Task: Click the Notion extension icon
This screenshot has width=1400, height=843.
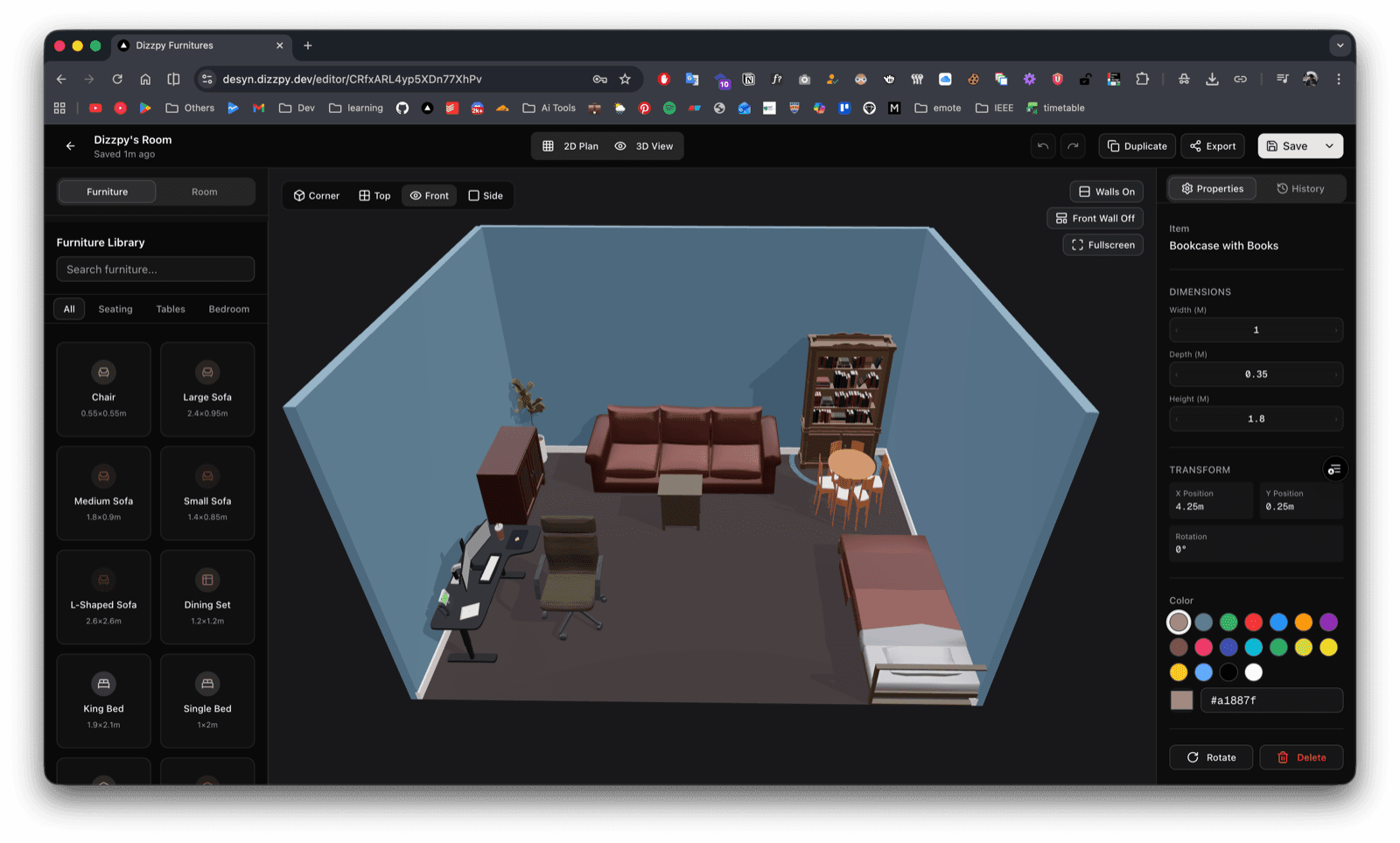Action: click(748, 79)
